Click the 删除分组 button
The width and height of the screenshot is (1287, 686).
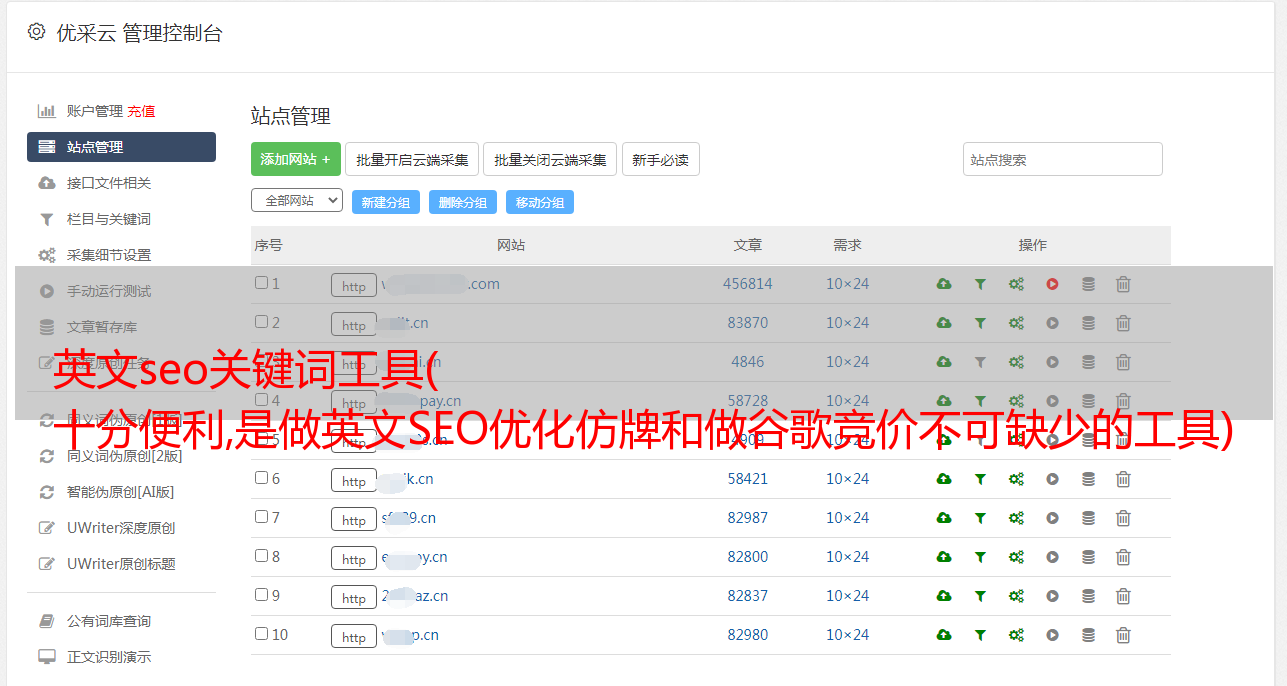point(463,202)
